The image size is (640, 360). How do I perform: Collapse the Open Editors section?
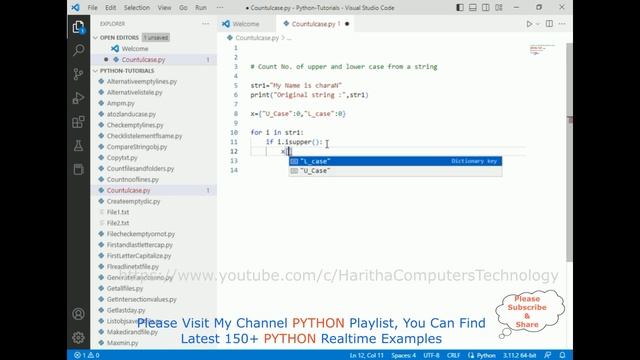click(96, 38)
